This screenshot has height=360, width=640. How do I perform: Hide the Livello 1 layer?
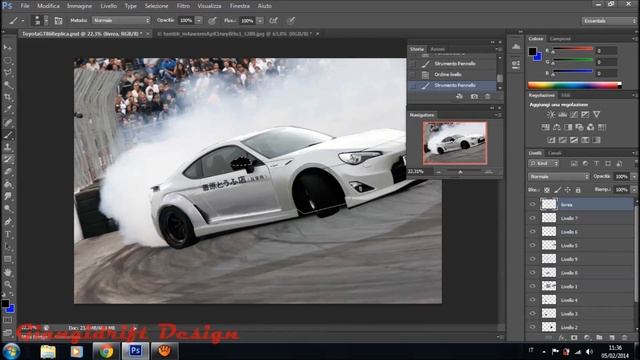click(x=532, y=286)
